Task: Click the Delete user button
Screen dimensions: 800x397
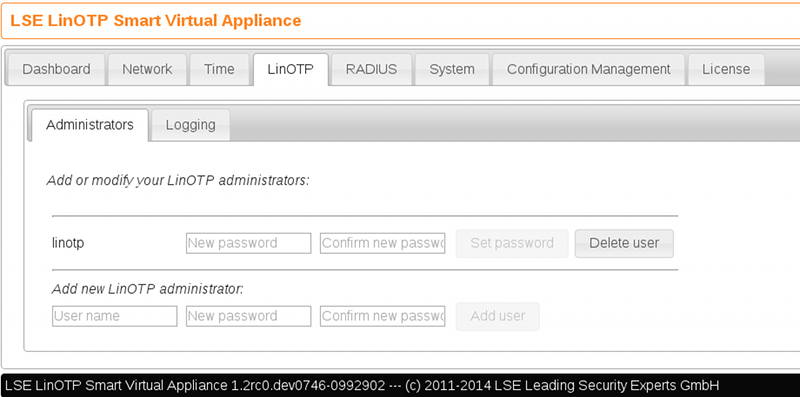Action: coord(624,243)
